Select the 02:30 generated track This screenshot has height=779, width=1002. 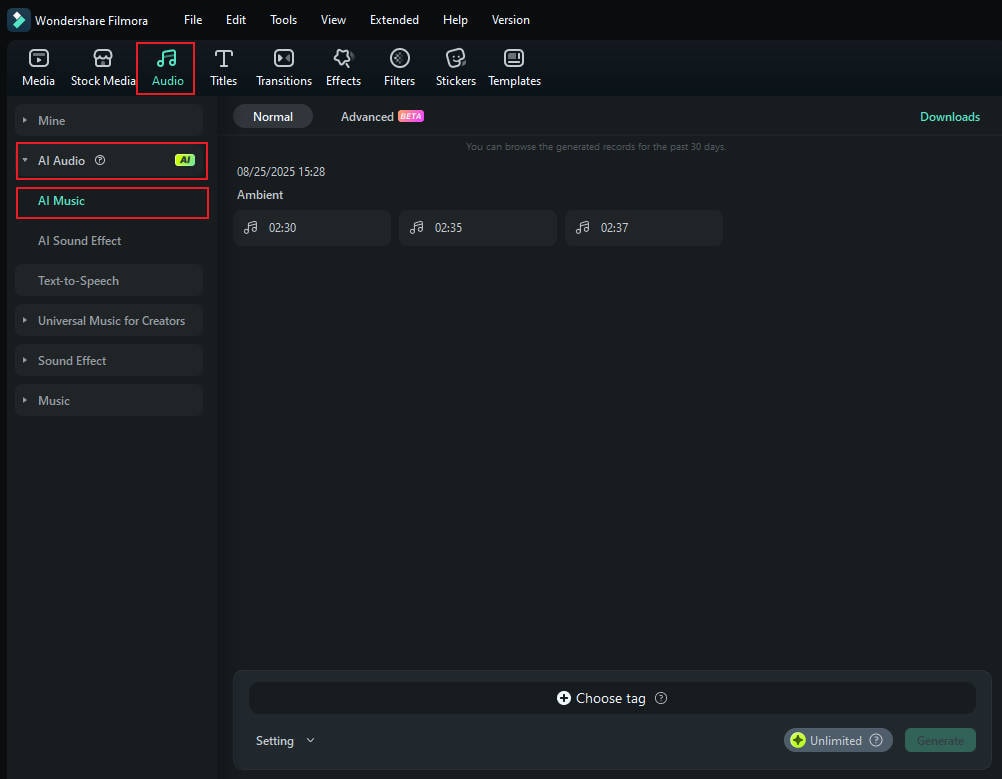pos(312,228)
